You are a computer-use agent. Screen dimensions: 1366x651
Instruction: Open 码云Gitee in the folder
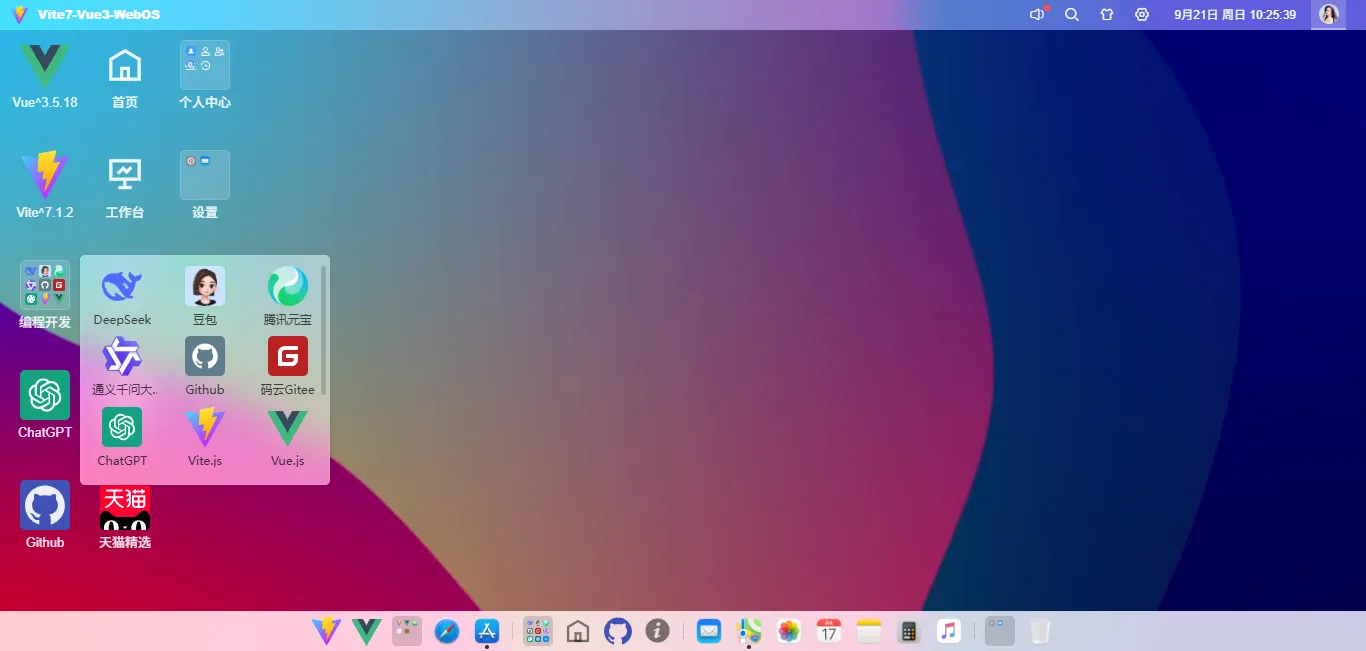click(x=287, y=355)
